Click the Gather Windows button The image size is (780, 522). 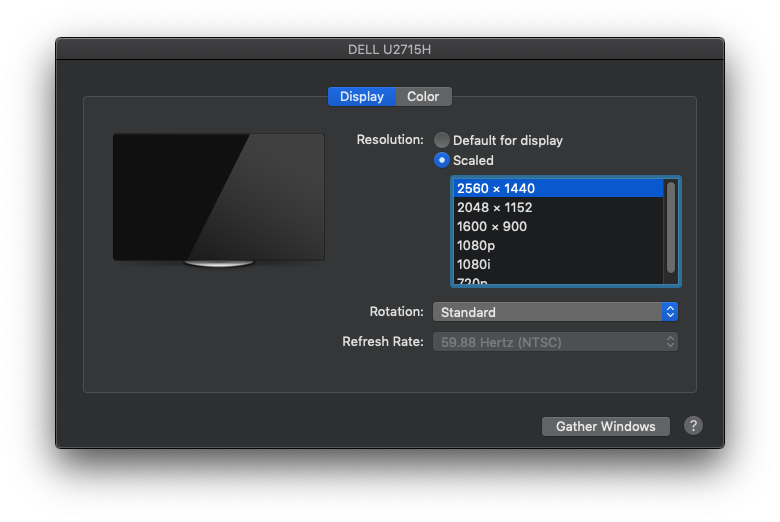[605, 426]
